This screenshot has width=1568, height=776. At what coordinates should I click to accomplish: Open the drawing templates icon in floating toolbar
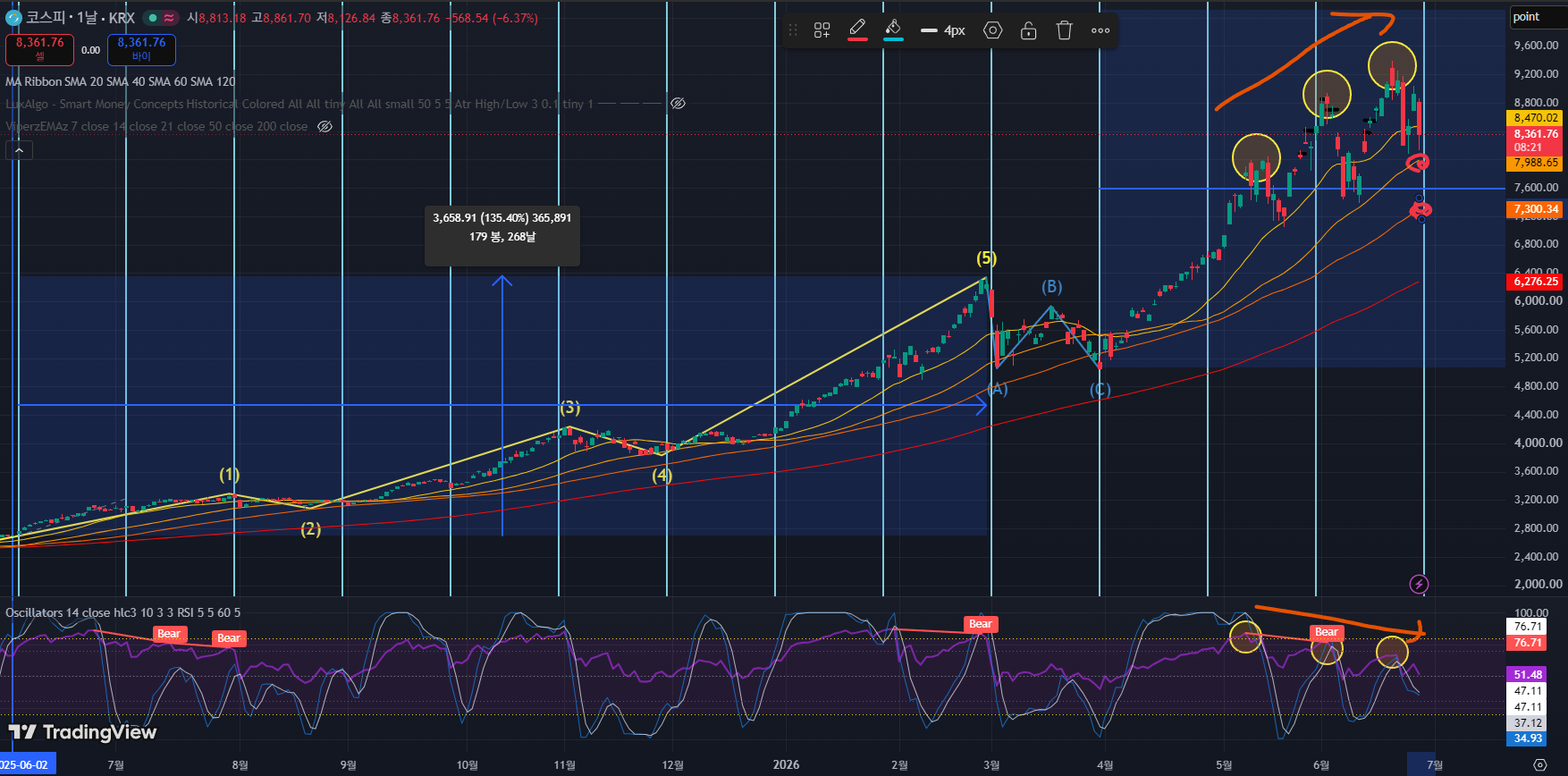coord(822,30)
